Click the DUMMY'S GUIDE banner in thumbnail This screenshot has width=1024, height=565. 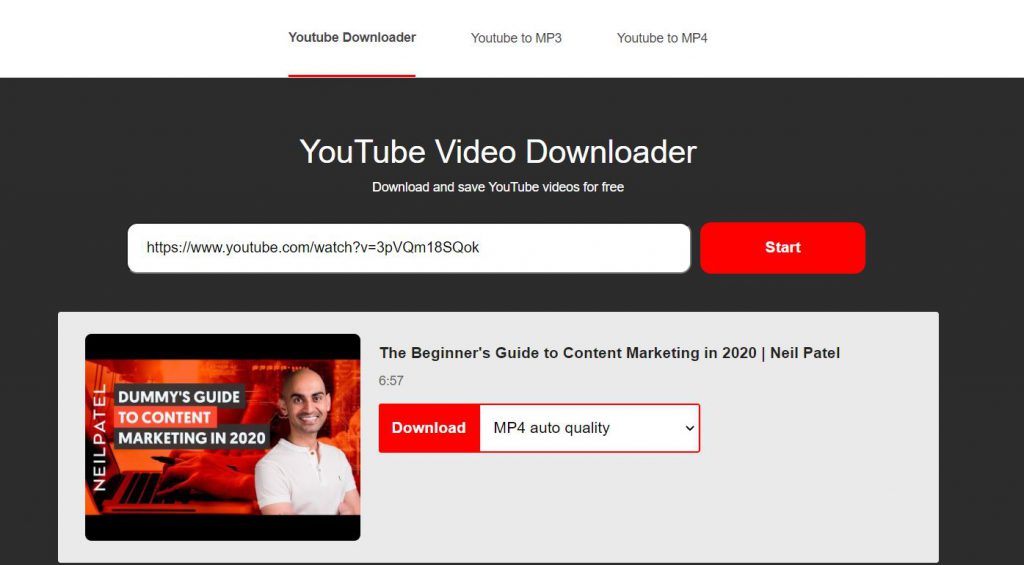179,396
